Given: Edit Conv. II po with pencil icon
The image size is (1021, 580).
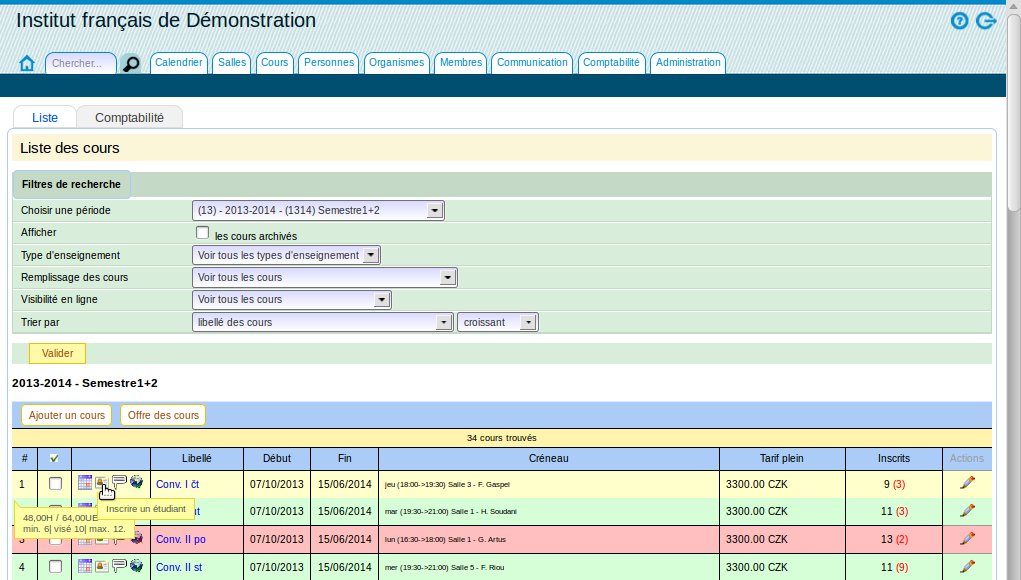Looking at the screenshot, I should (x=967, y=538).
